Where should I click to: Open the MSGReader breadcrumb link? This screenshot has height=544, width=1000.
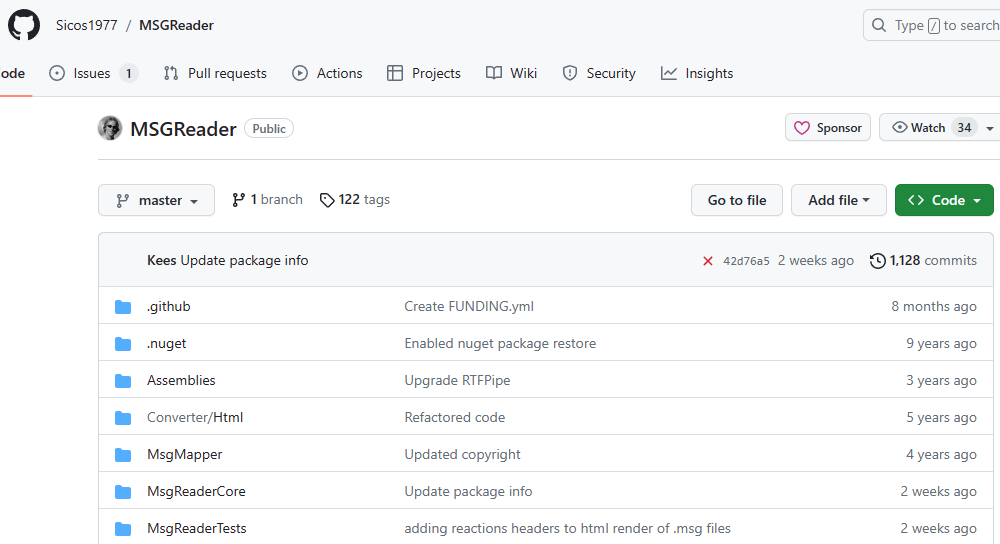pos(177,26)
